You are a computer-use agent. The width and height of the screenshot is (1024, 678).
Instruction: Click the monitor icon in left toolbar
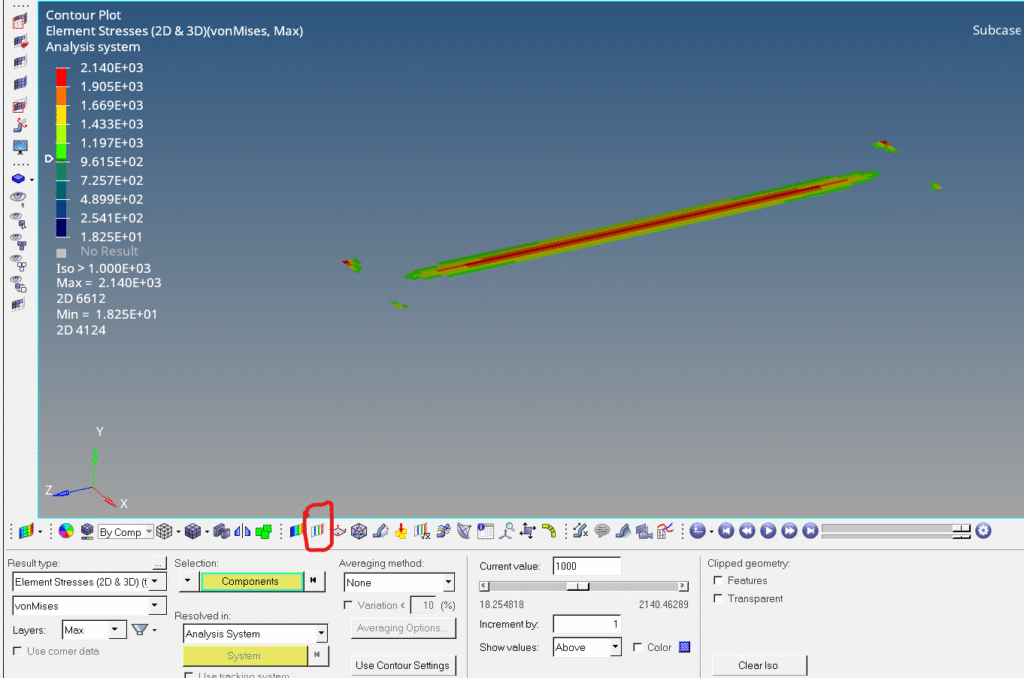click(20, 146)
